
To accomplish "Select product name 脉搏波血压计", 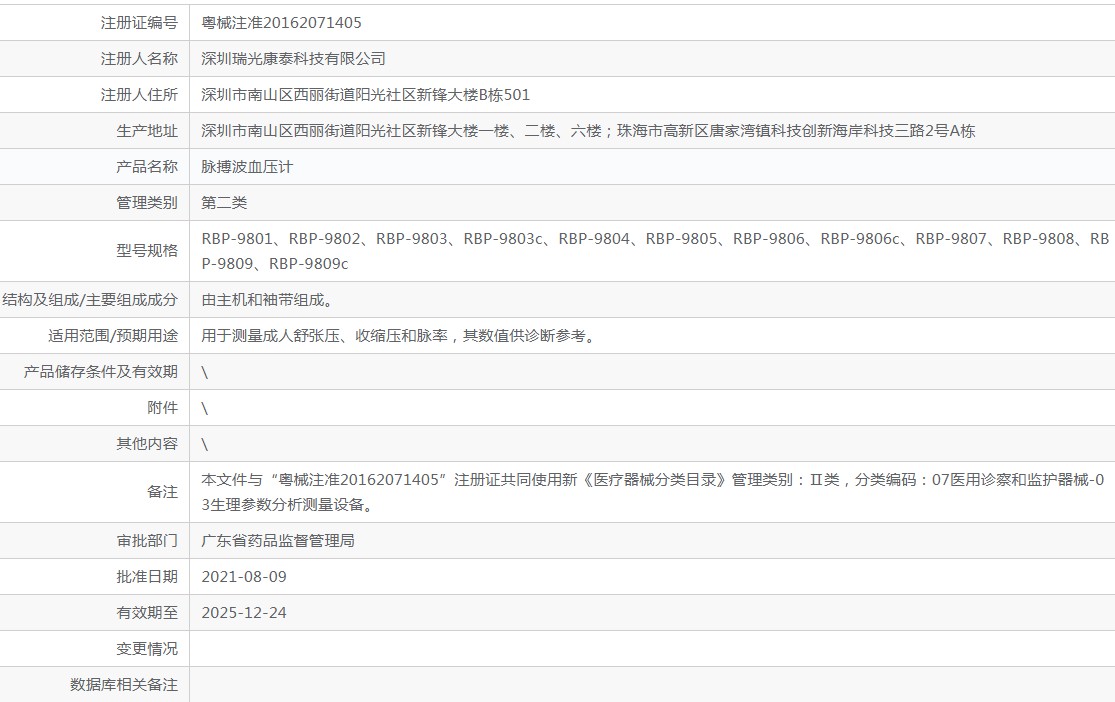I will click(x=247, y=167).
